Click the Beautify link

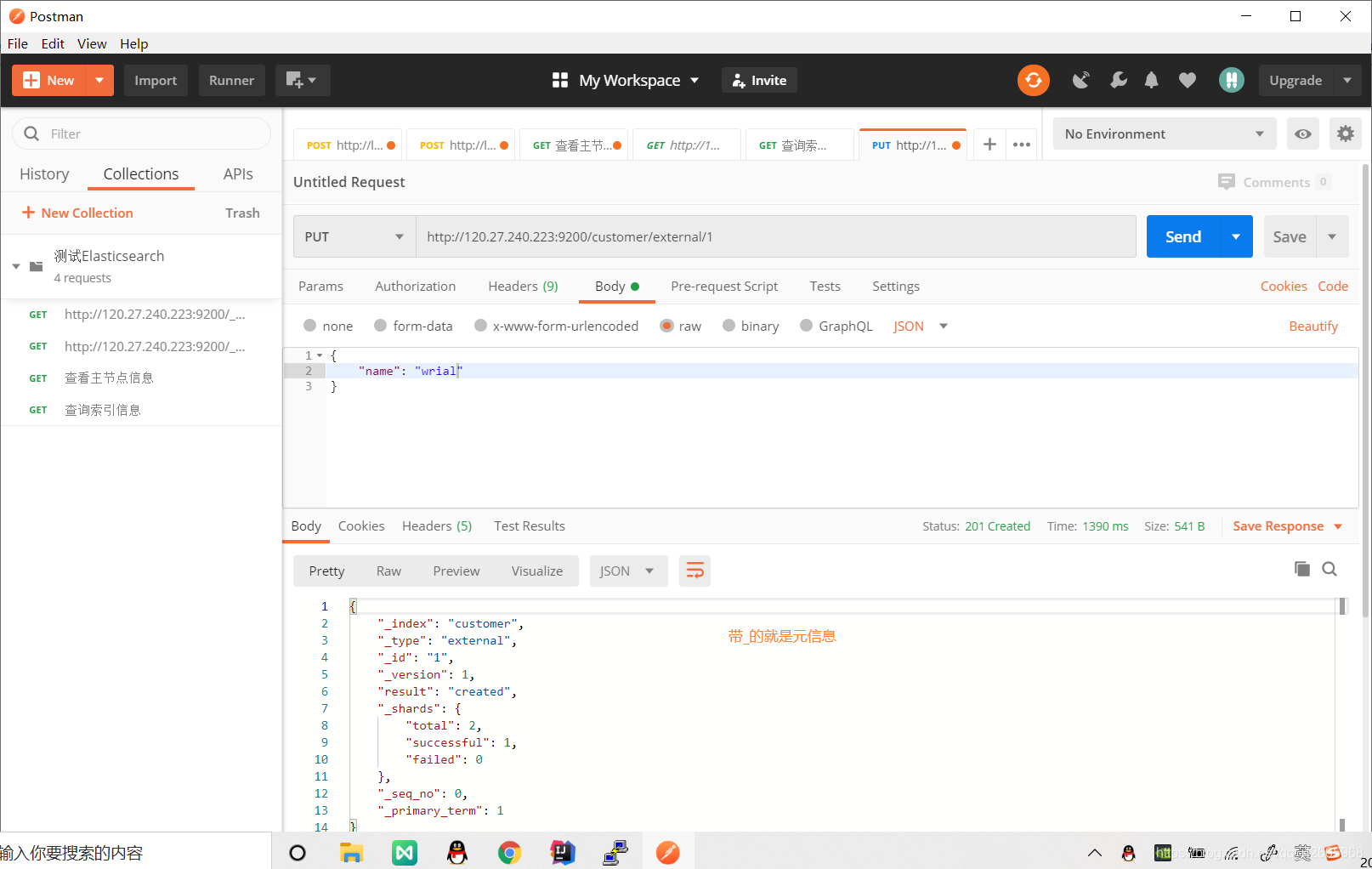(1313, 326)
